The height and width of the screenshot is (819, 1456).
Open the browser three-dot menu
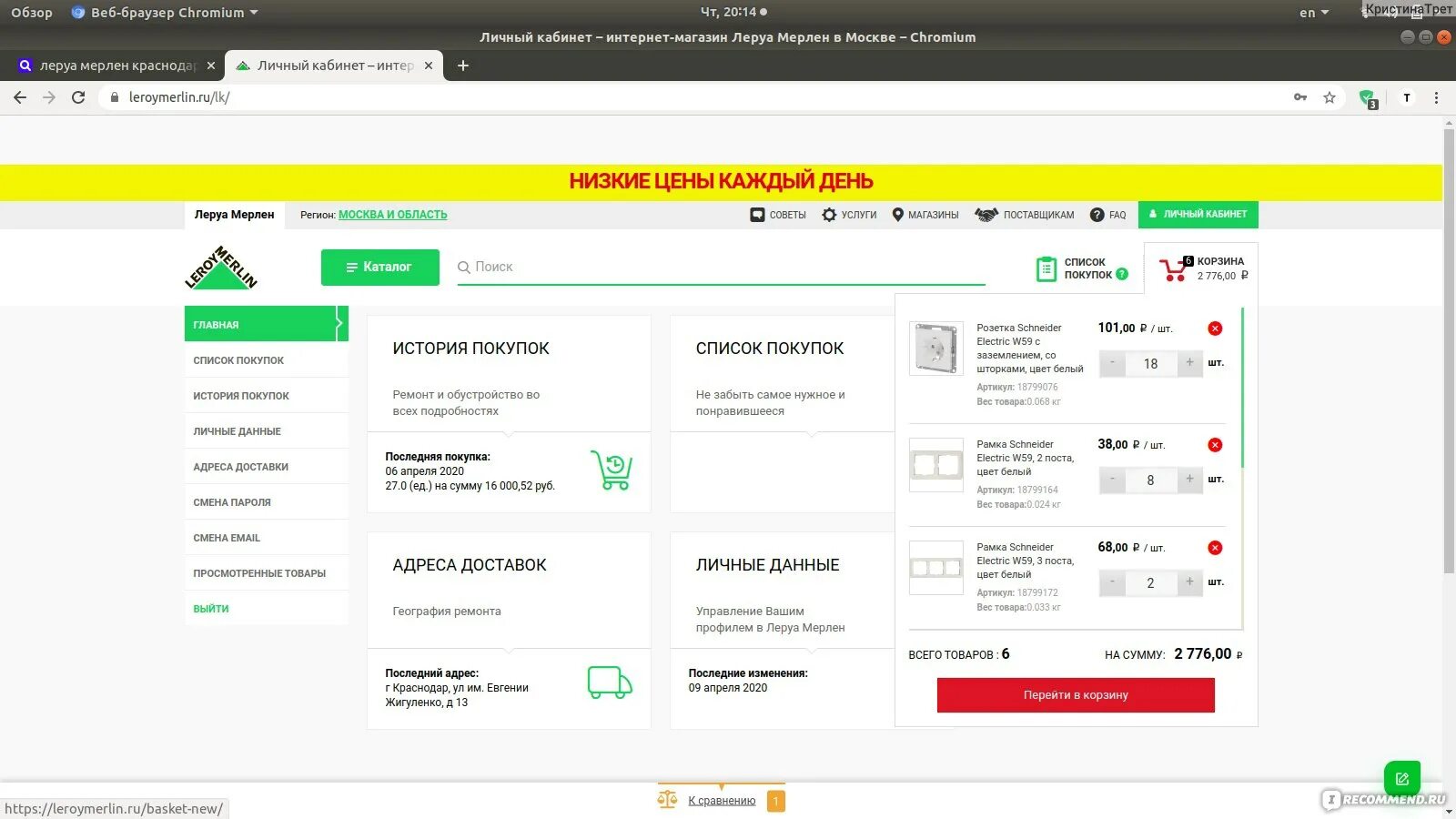pyautogui.click(x=1437, y=97)
